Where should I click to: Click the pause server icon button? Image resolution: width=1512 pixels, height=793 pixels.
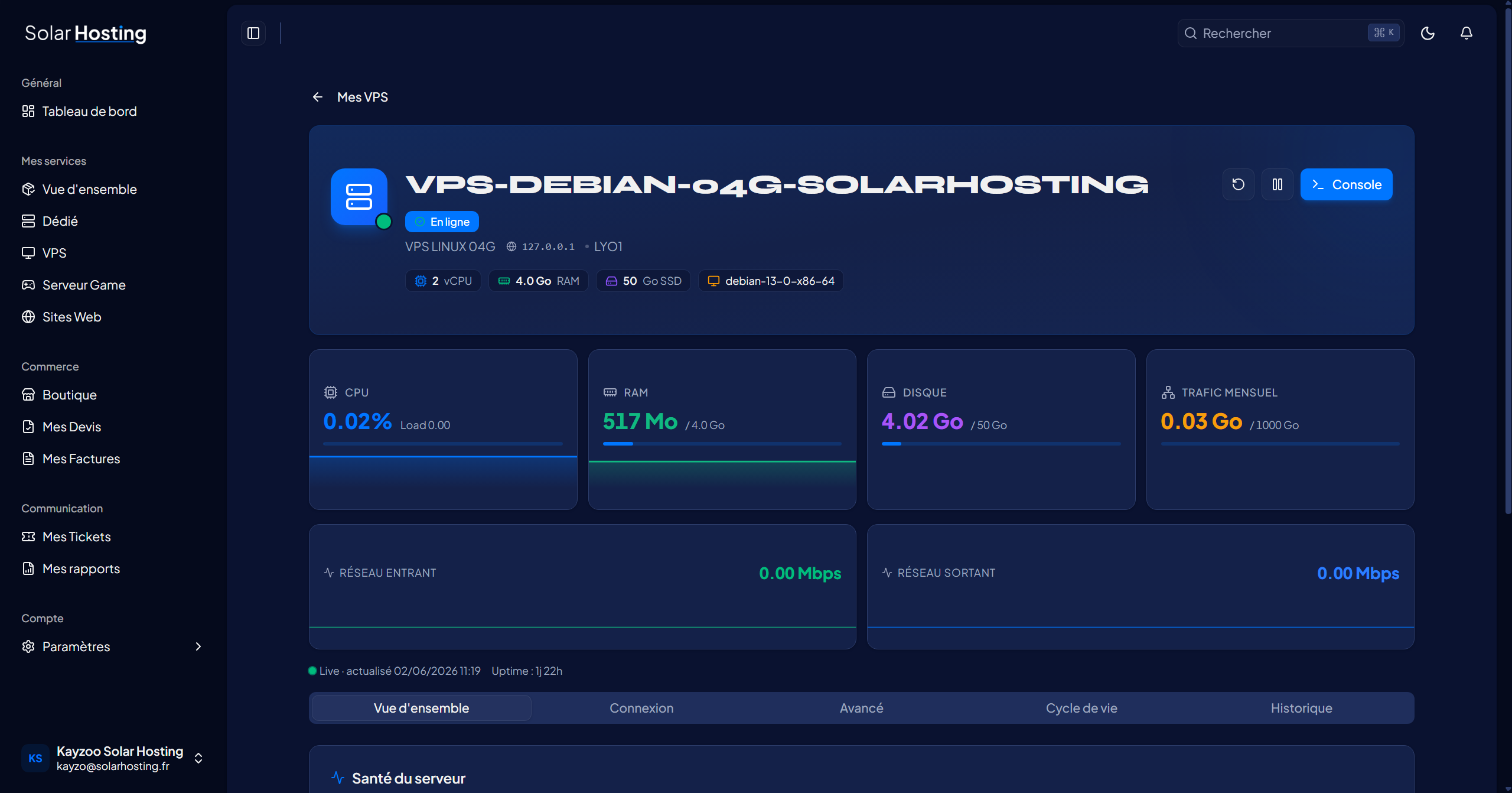1278,184
